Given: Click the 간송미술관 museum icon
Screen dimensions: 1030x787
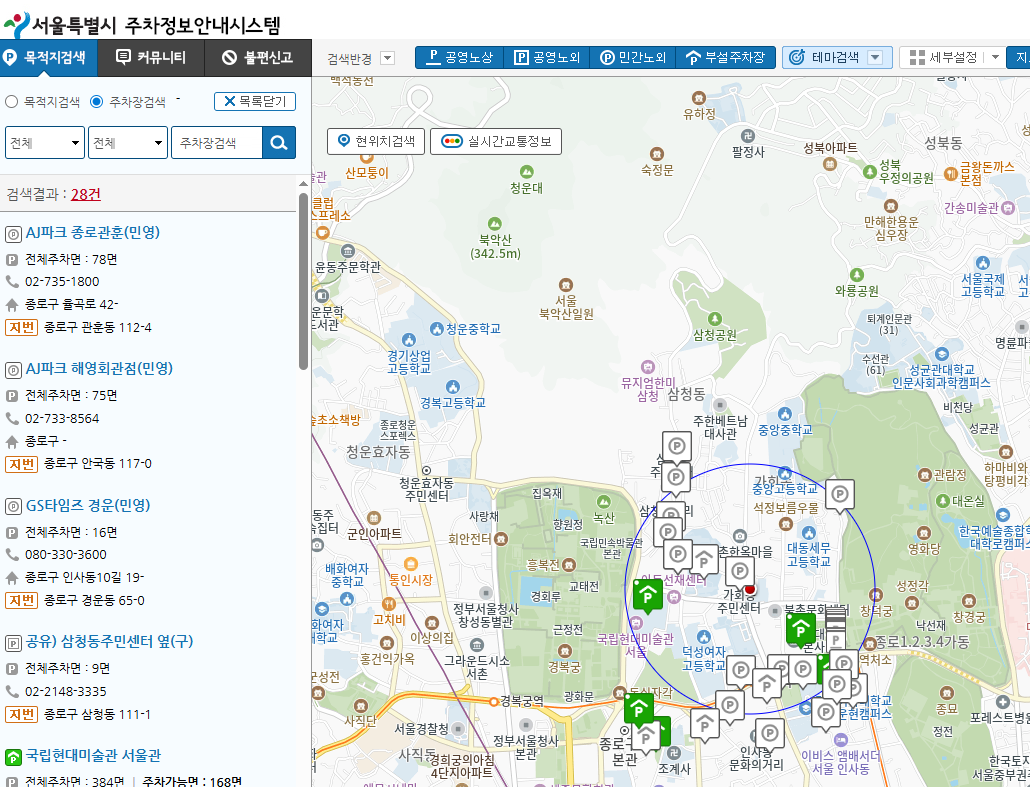Looking at the screenshot, I should click(x=1008, y=208).
